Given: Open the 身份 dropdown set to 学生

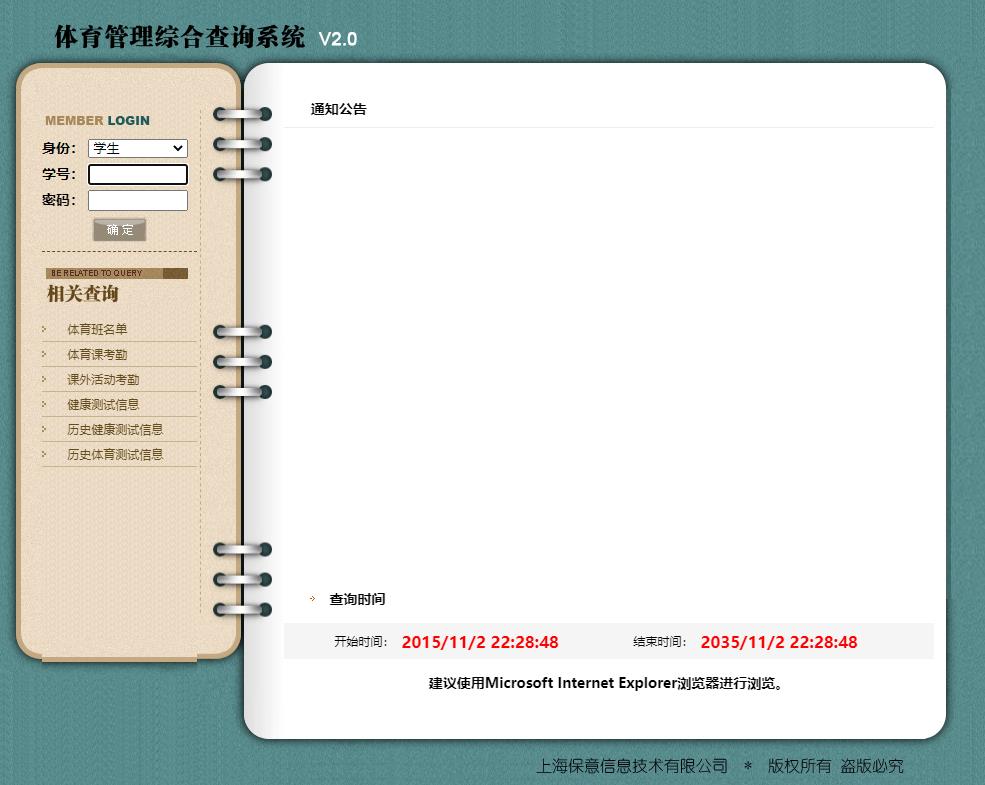Looking at the screenshot, I should [x=138, y=148].
